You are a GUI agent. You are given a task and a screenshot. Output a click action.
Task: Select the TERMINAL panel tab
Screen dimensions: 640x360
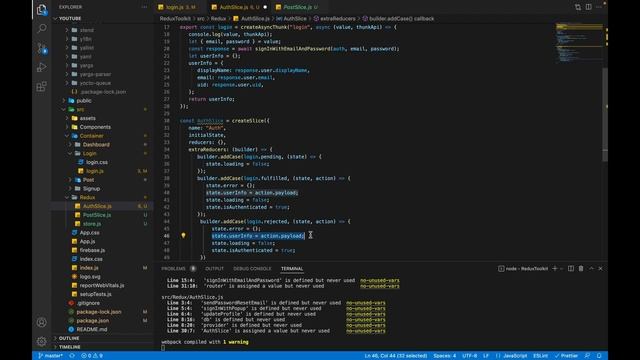click(x=292, y=269)
